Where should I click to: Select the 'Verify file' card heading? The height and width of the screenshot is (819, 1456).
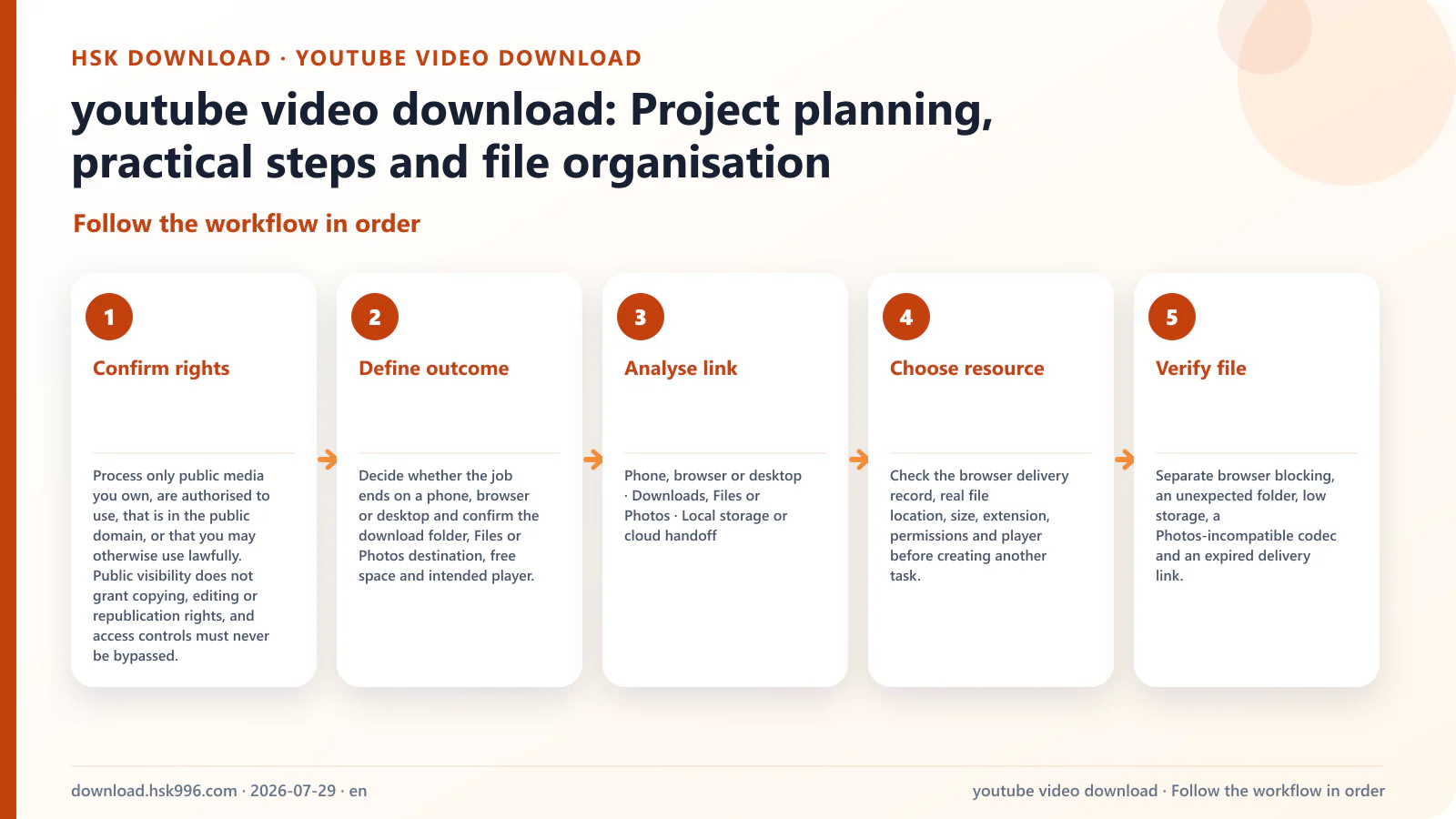tap(1201, 369)
